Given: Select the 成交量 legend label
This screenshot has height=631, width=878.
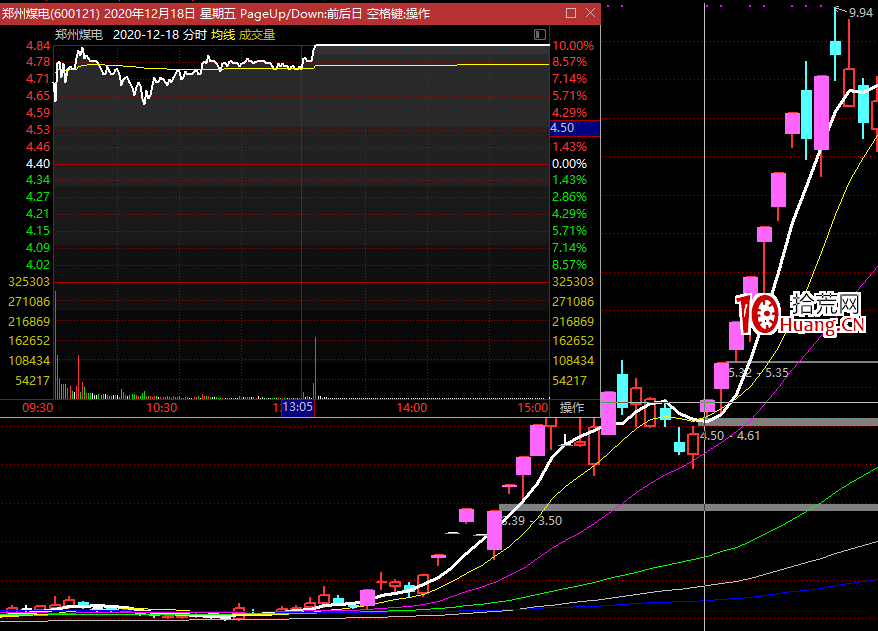Looking at the screenshot, I should click(x=256, y=34).
